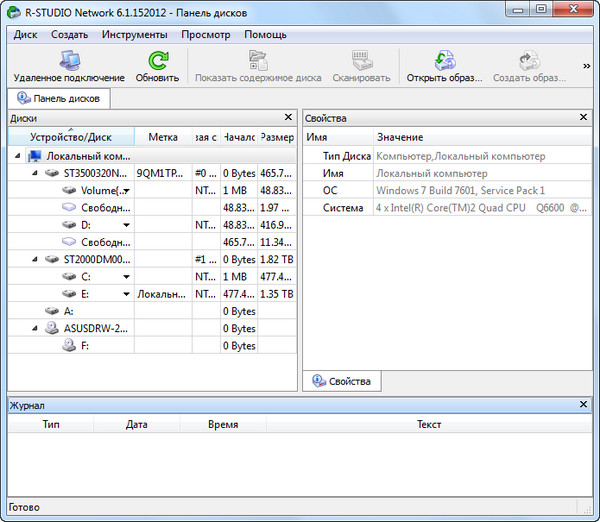Close the Журнал panel

coord(585,404)
